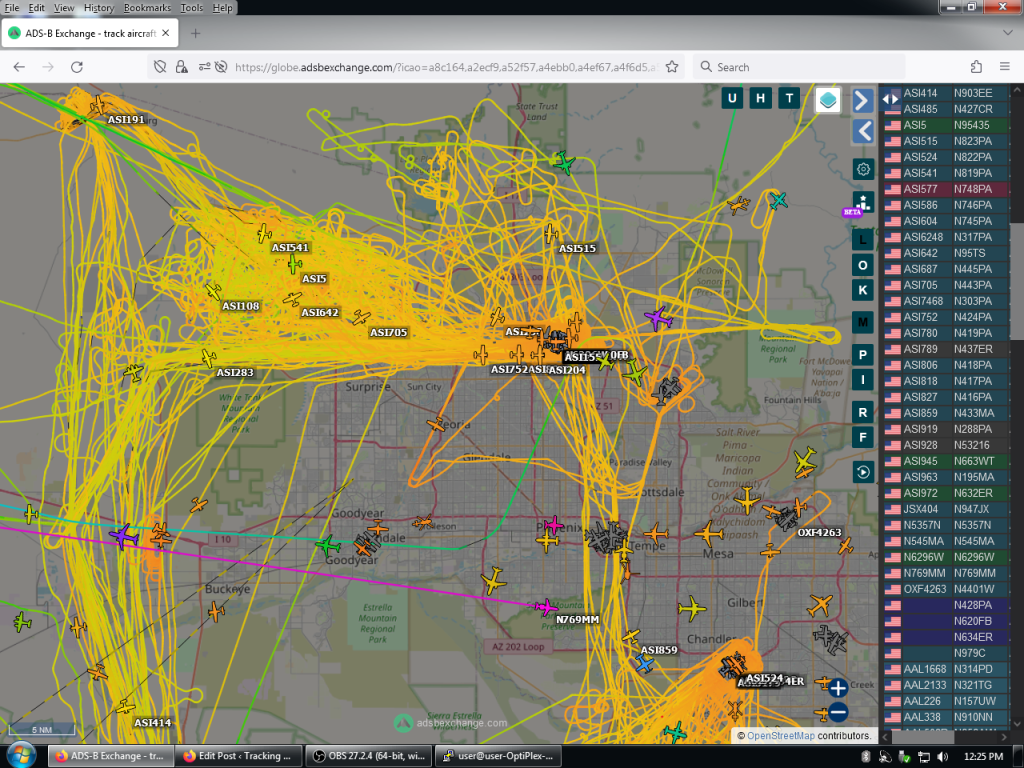1024x768 pixels.
Task: Select ASI945 N663WT row
Action: (947, 461)
